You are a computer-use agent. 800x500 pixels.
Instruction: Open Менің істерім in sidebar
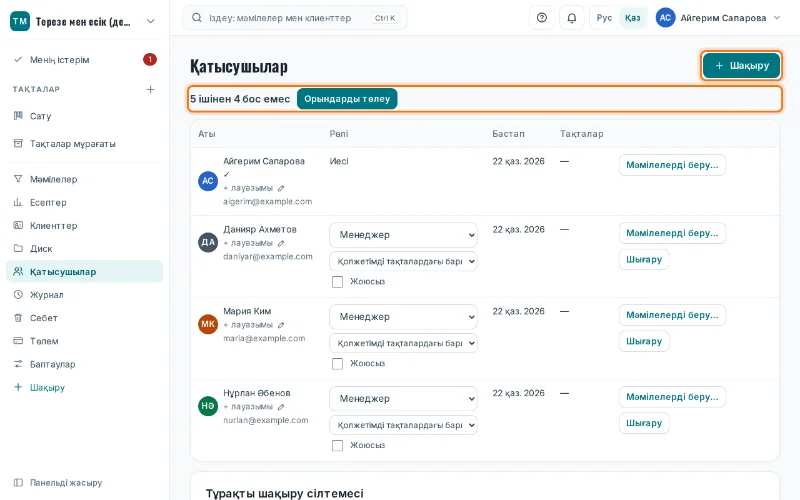click(x=85, y=60)
